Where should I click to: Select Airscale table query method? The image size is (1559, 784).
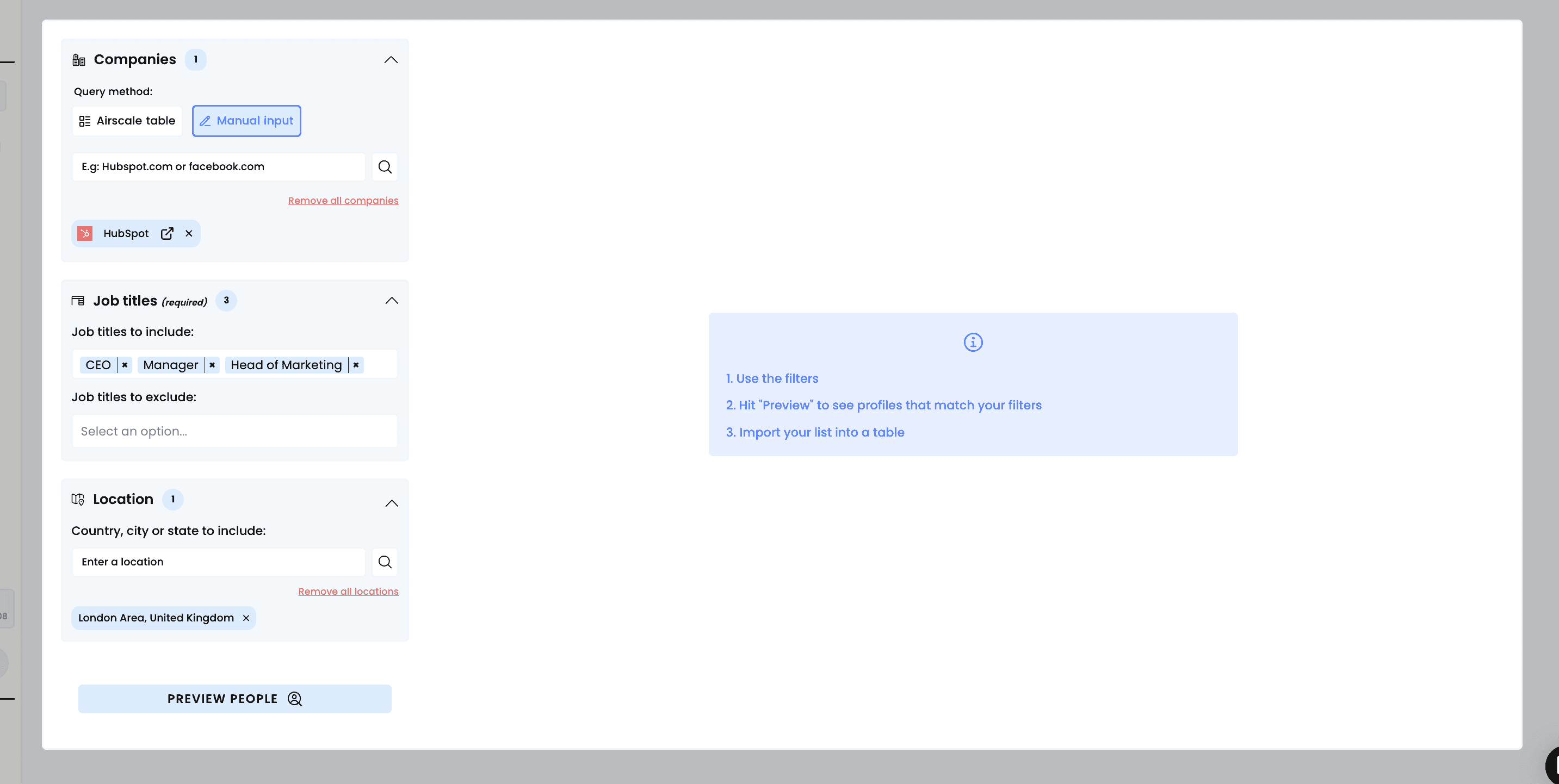point(127,121)
